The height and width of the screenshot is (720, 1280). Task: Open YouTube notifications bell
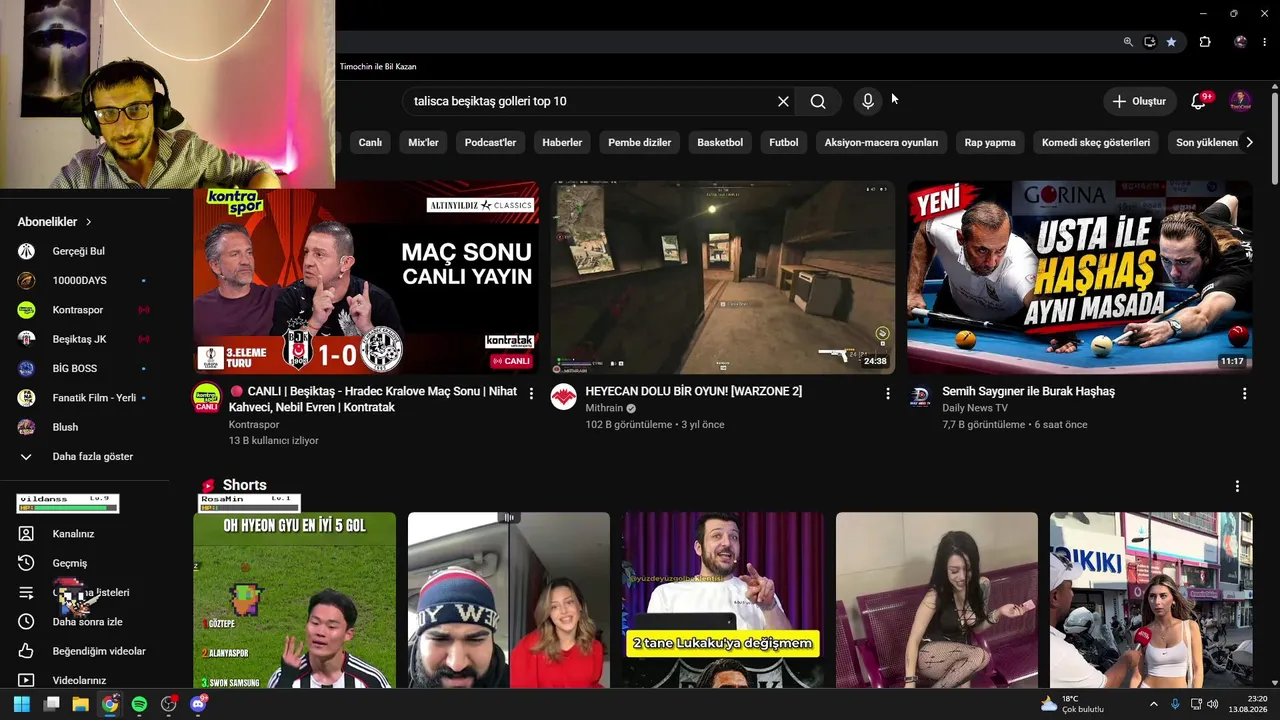1198,101
